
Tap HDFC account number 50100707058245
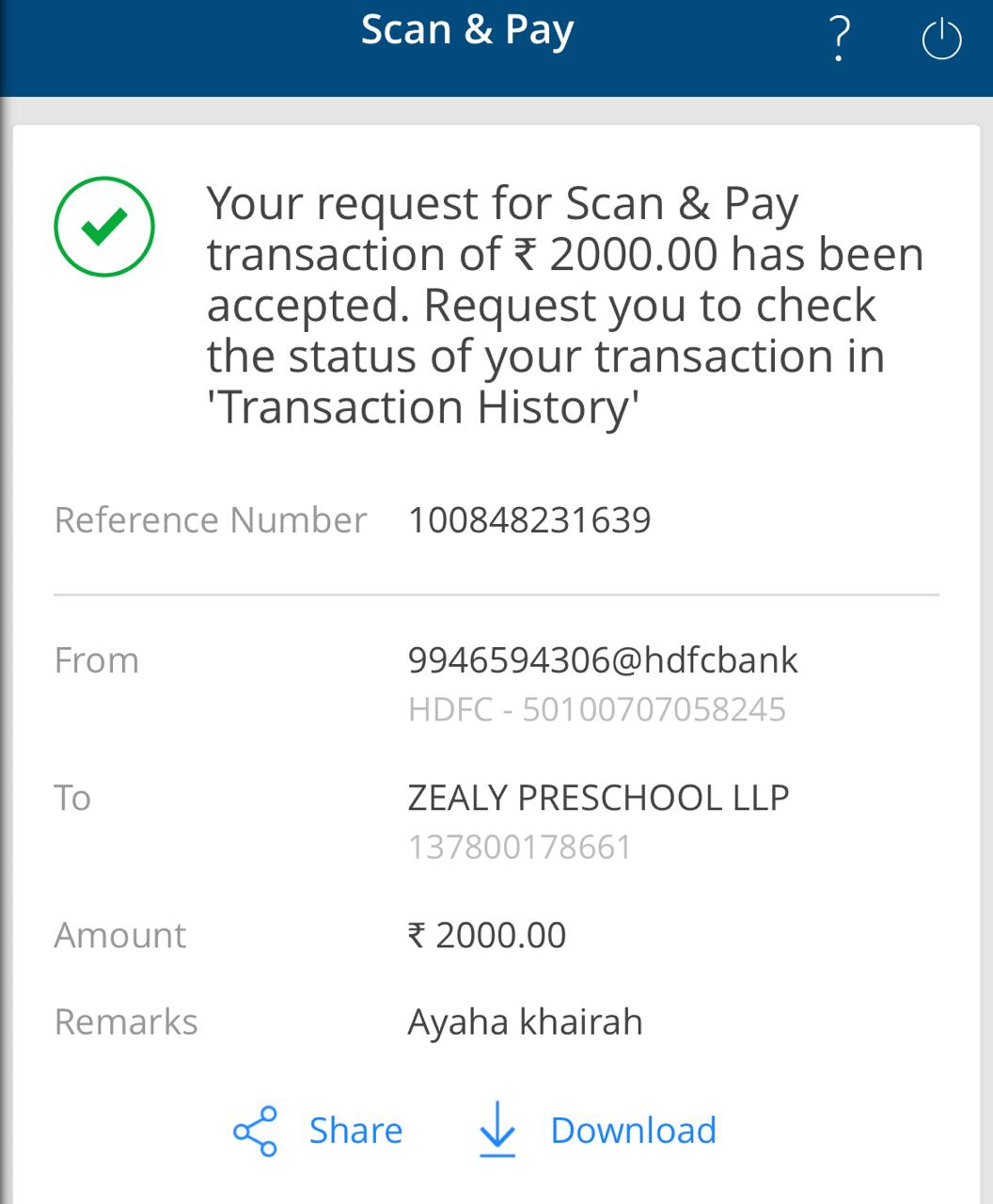[597, 709]
